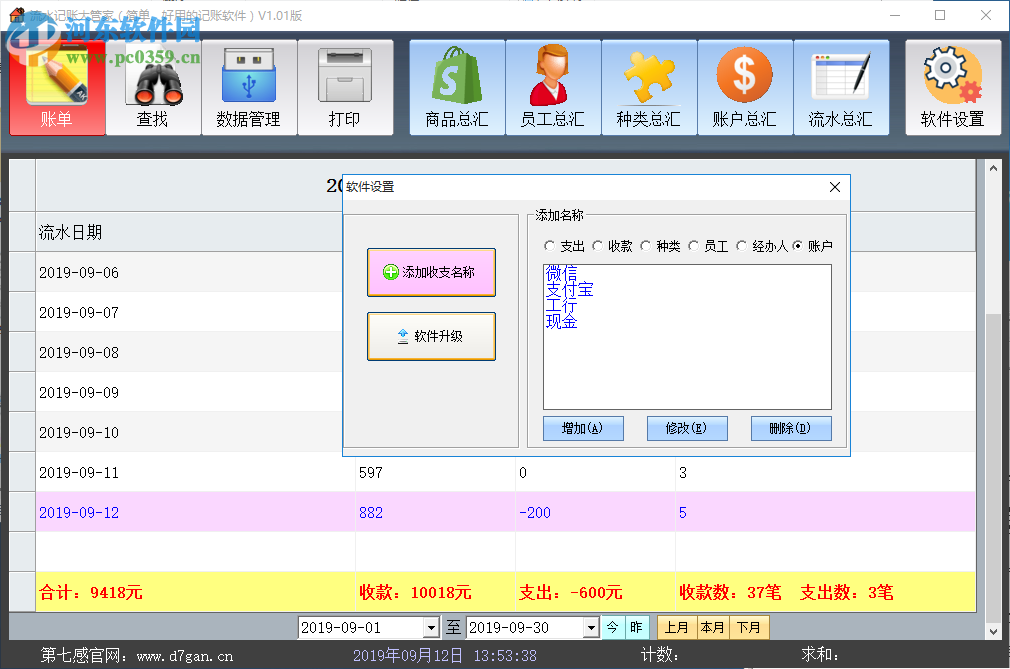Open the 账单 bill toolbar button
Image resolution: width=1010 pixels, height=669 pixels.
click(x=57, y=88)
